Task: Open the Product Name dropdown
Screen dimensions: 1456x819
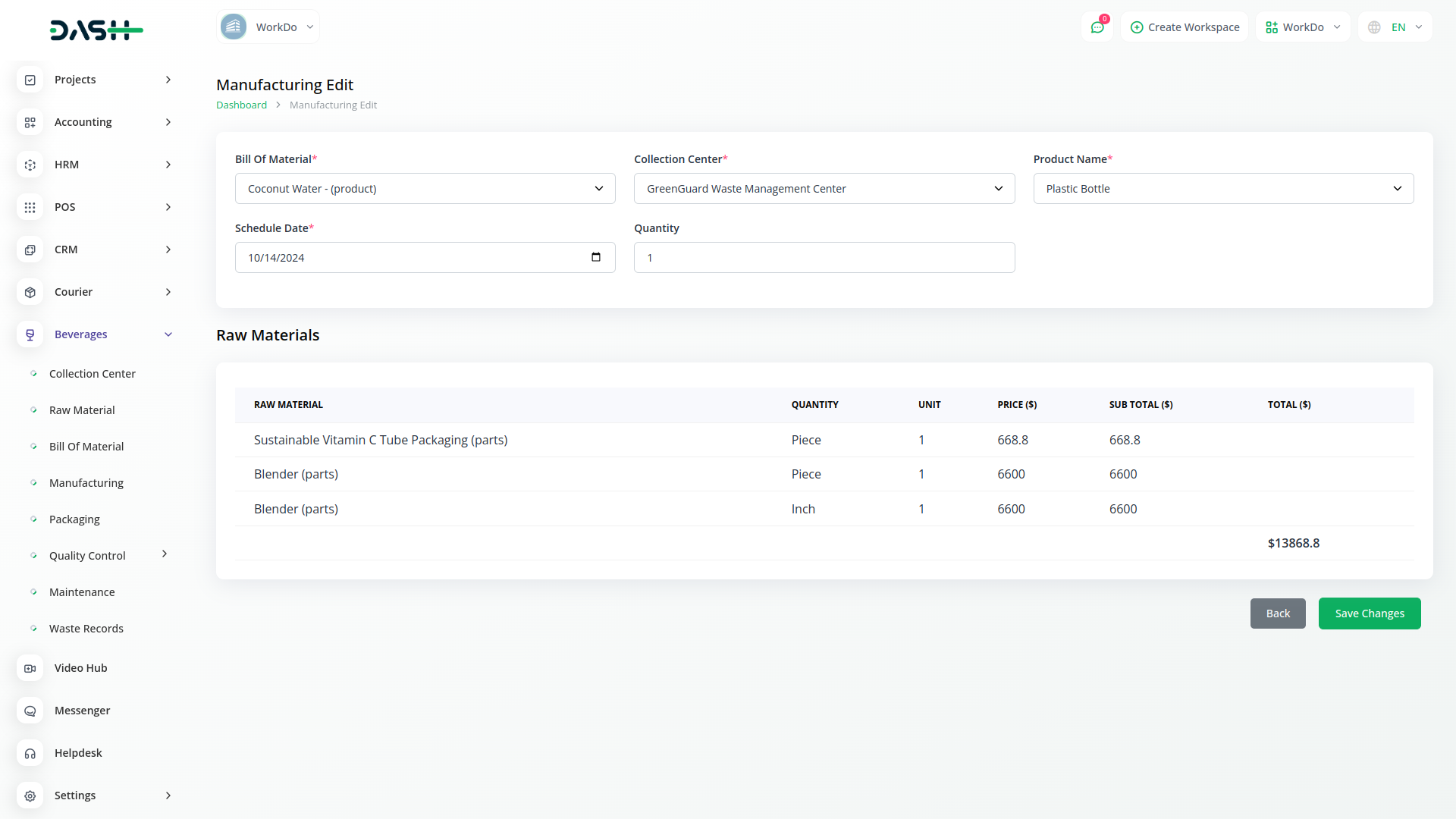Action: coord(1222,189)
